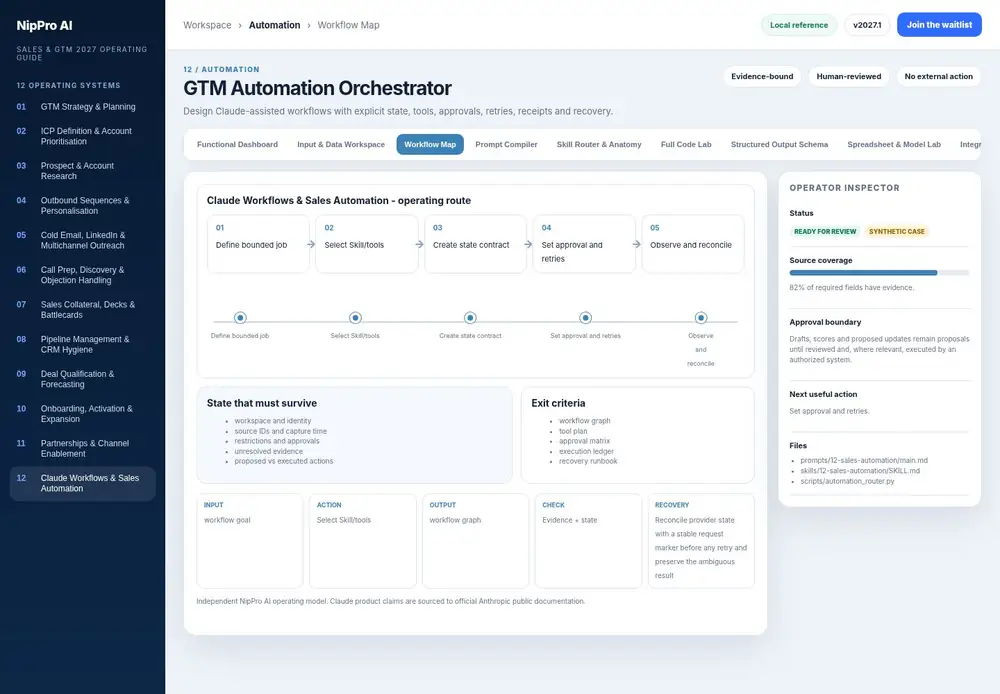
Task: Open Workspace breadcrumb link
Action: [207, 25]
